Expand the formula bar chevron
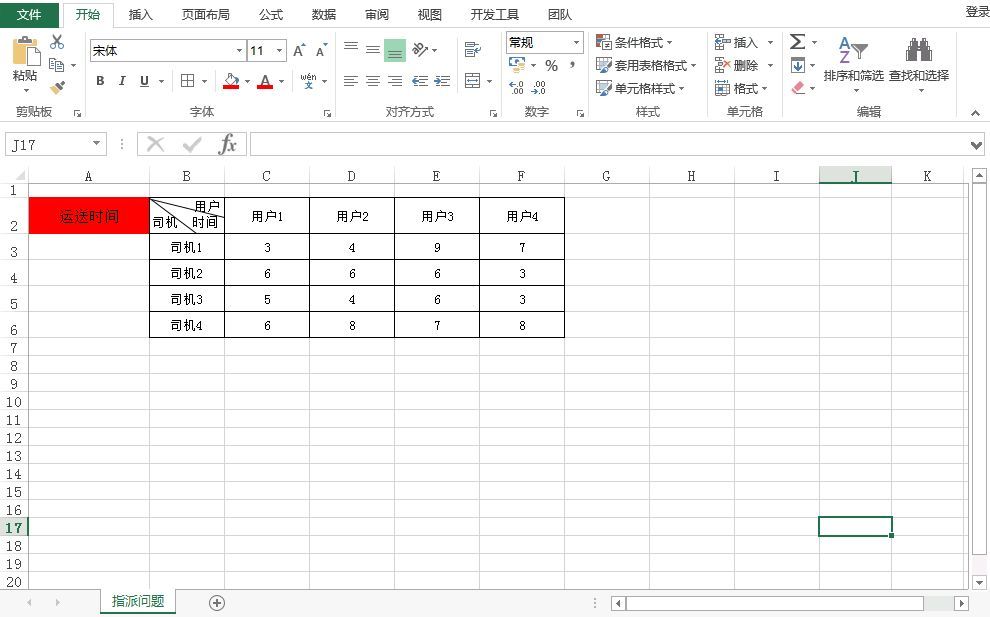 pos(976,145)
